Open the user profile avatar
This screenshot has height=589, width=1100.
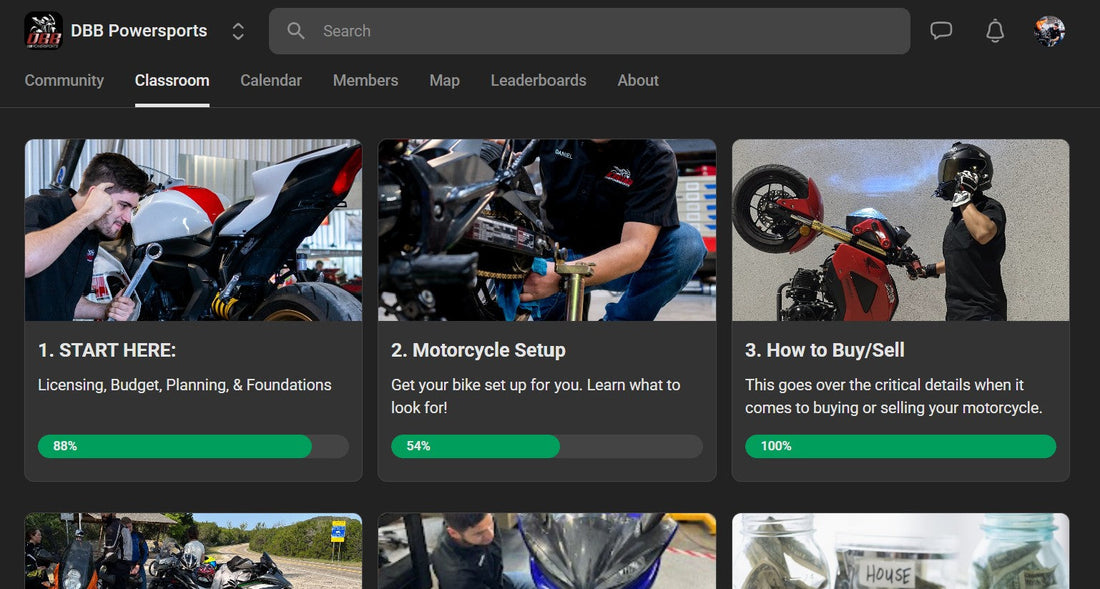point(1049,31)
